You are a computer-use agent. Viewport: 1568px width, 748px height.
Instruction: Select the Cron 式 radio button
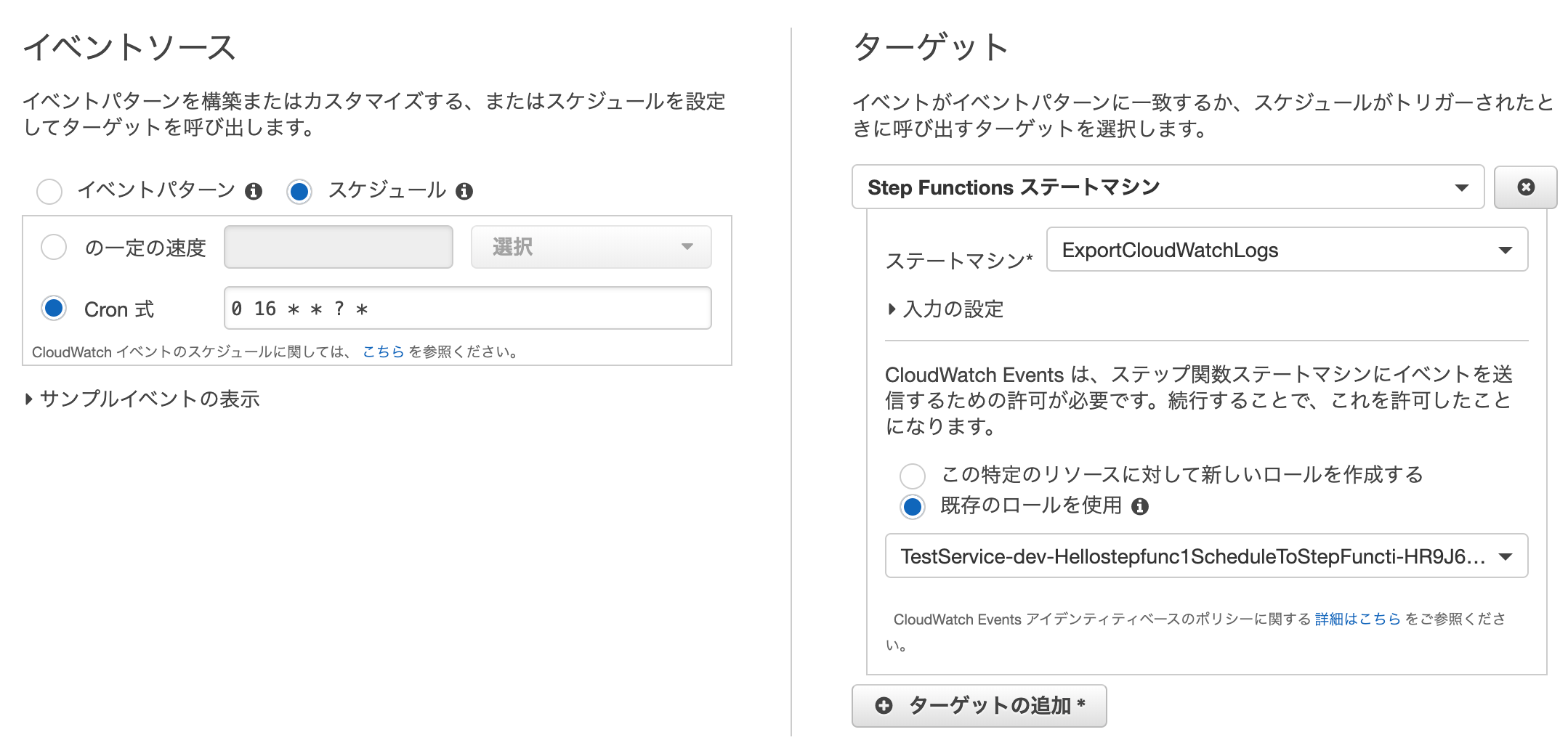point(53,309)
